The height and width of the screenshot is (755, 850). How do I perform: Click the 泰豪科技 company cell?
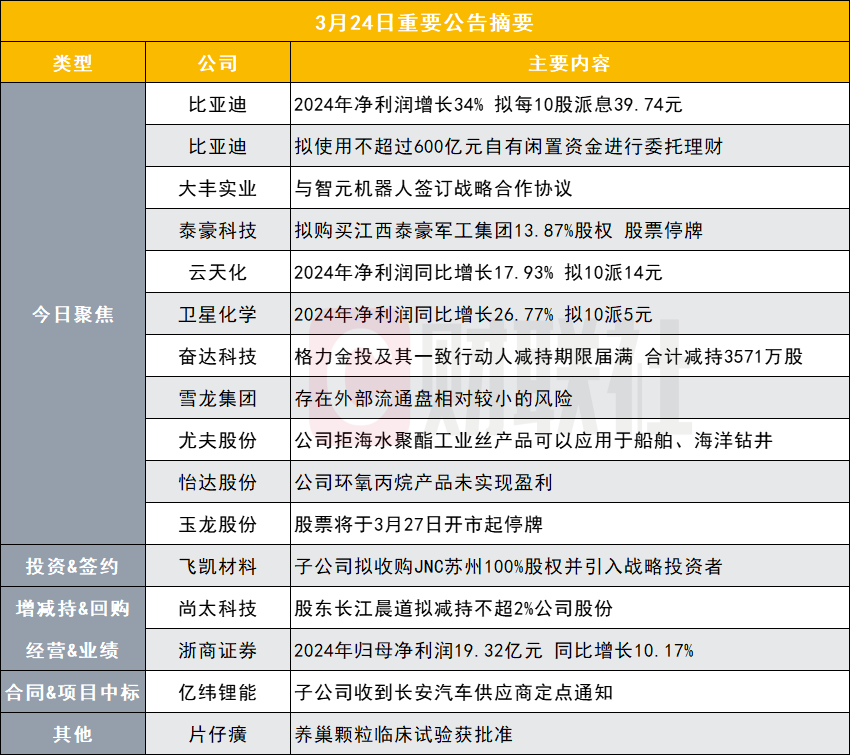point(218,230)
